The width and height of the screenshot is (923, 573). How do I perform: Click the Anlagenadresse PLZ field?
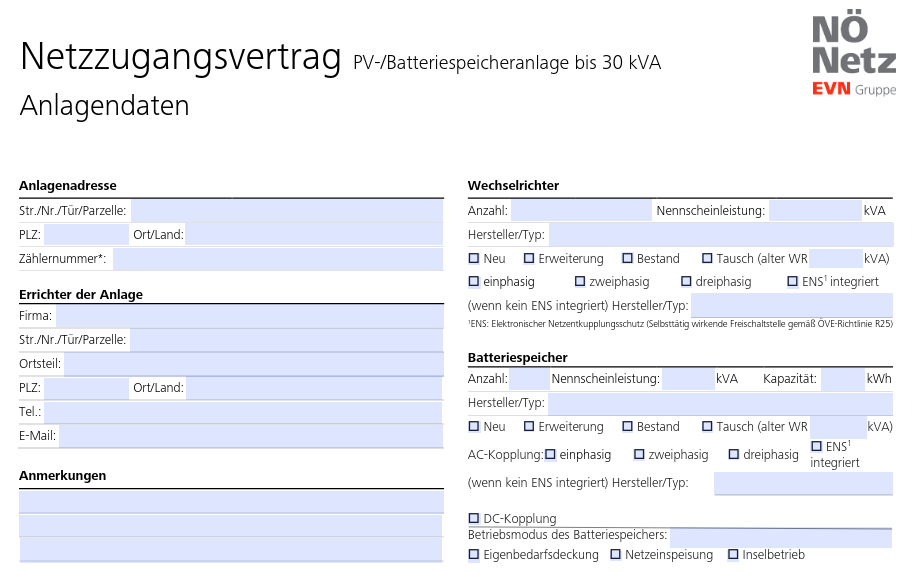pos(87,234)
